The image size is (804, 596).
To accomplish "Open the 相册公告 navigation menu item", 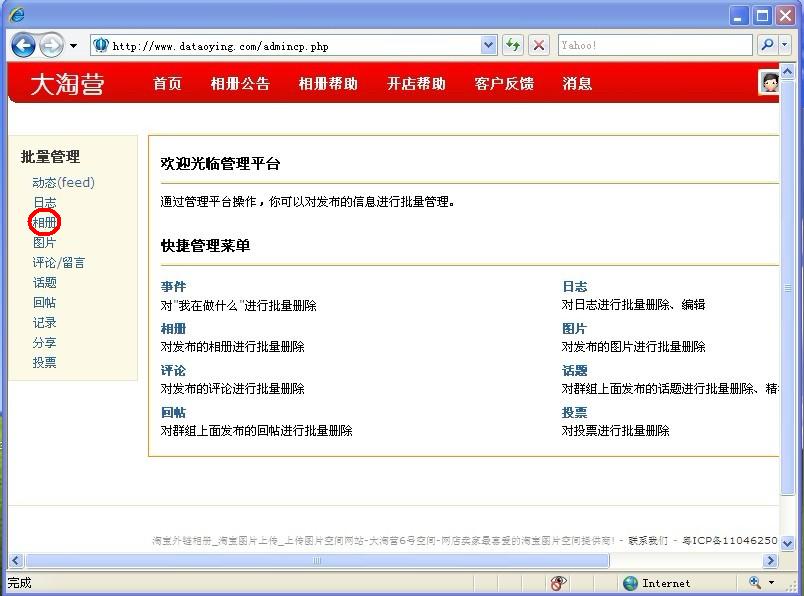I will tap(240, 84).
